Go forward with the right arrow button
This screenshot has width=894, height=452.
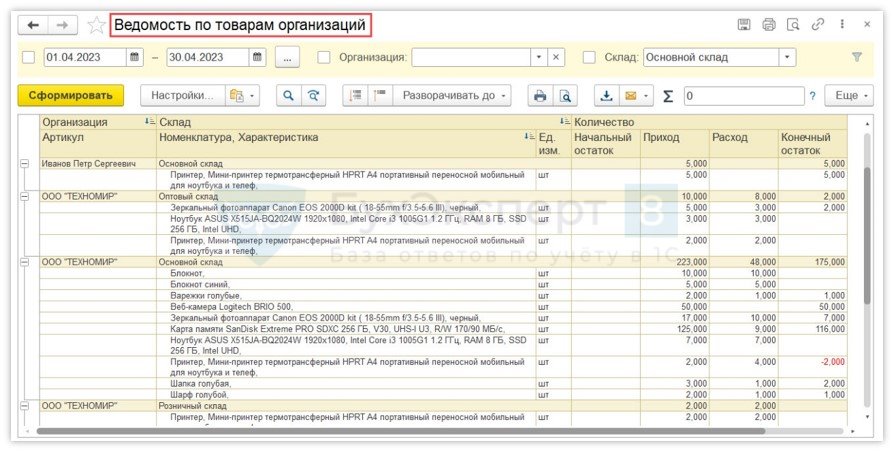point(63,25)
